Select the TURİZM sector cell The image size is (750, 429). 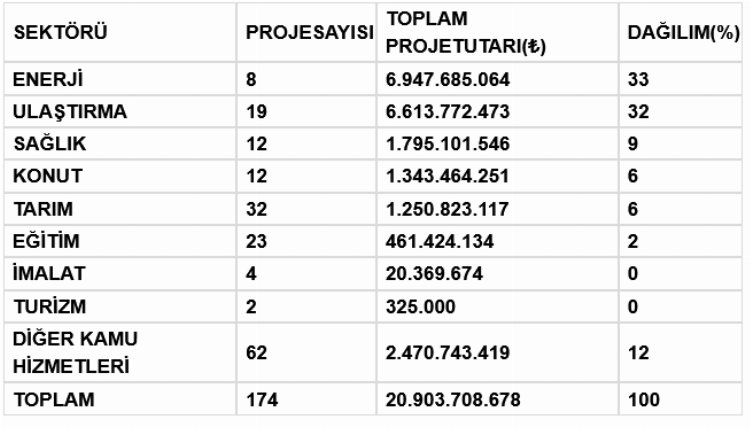tap(47, 306)
